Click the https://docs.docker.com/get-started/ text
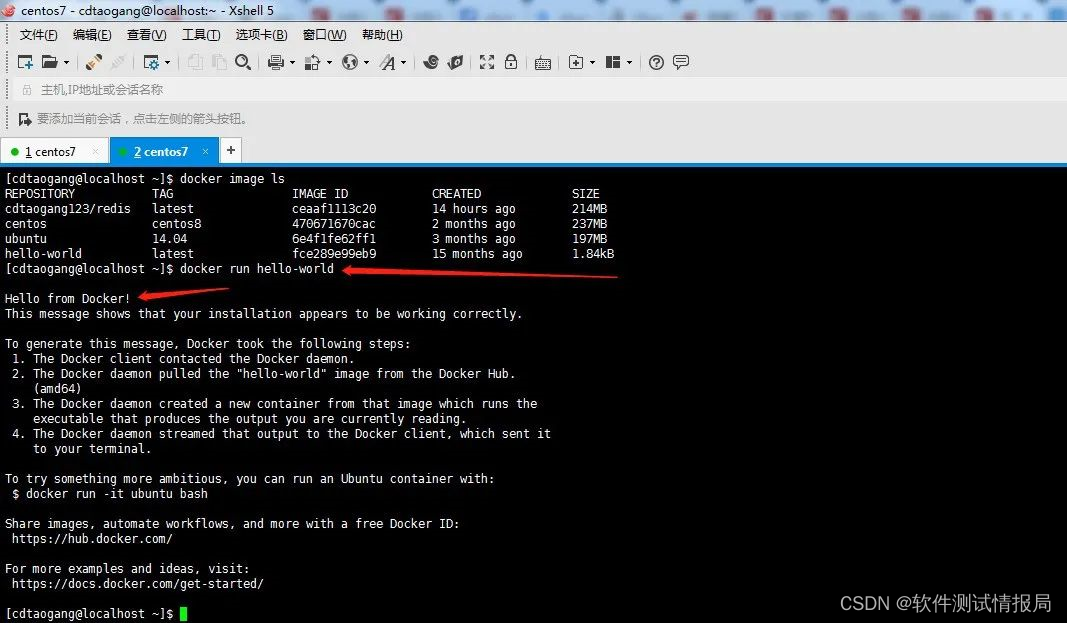 click(137, 584)
